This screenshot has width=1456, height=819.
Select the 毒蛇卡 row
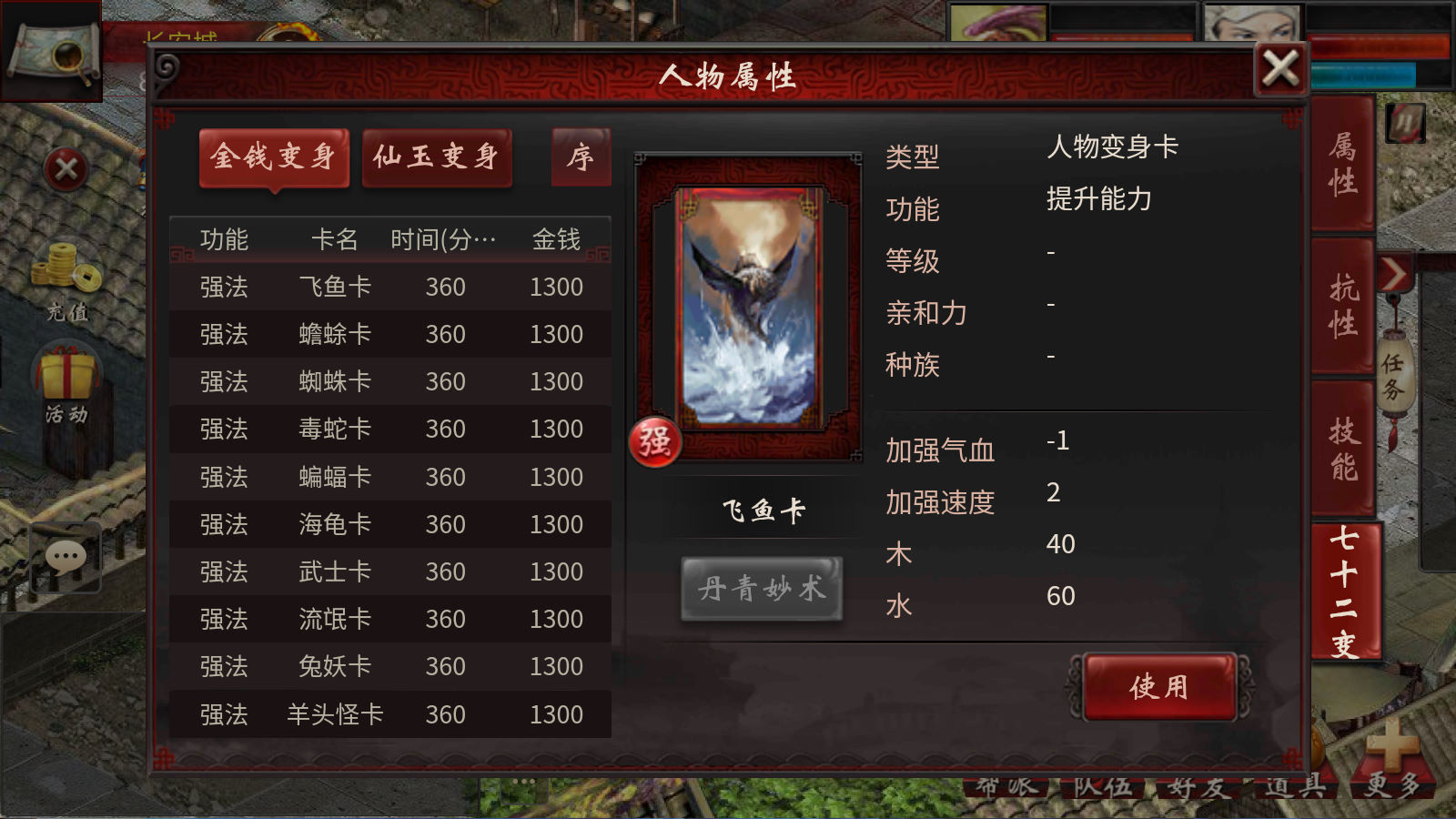coord(390,430)
